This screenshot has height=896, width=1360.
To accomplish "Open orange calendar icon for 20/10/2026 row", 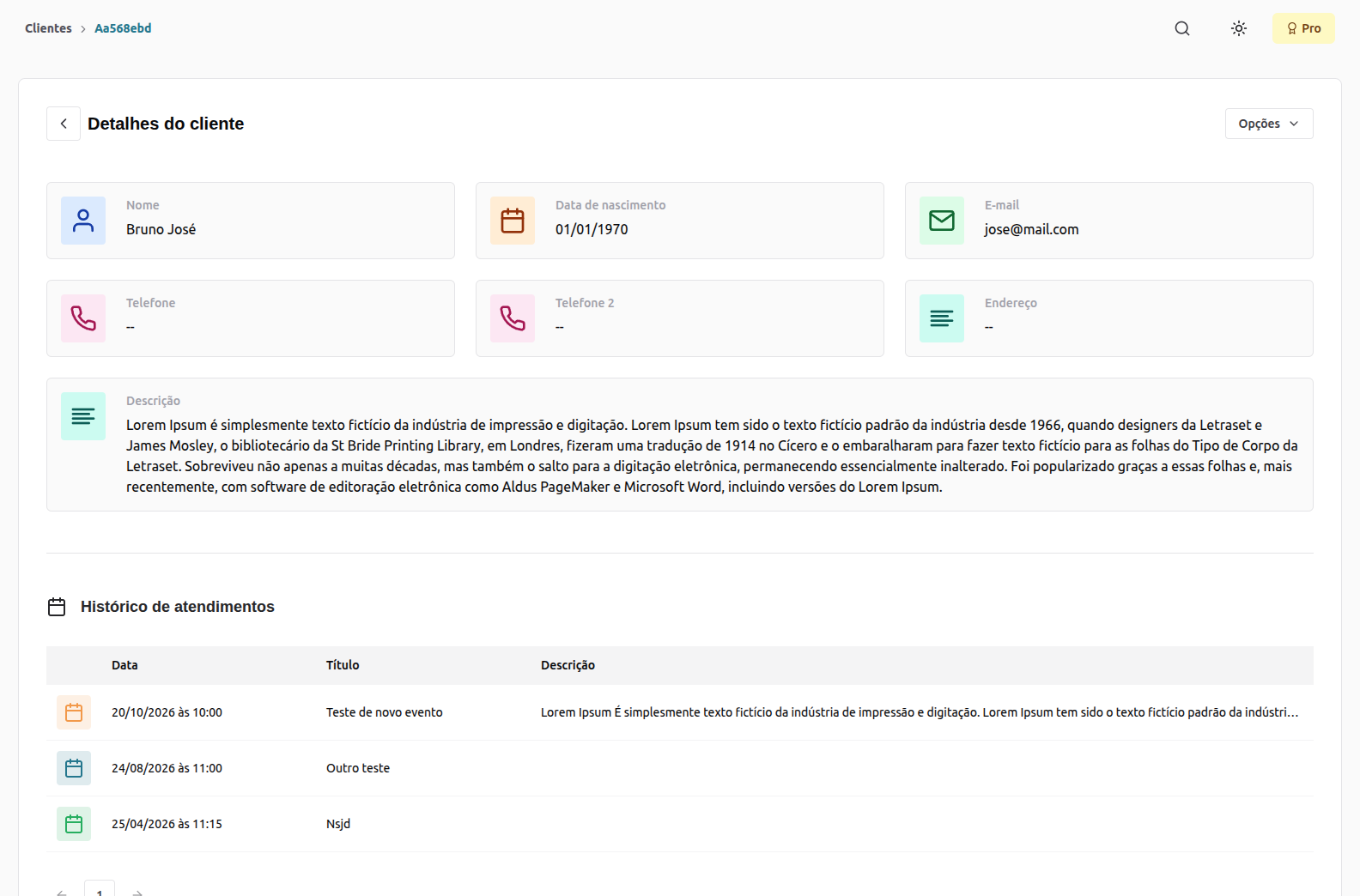I will point(74,712).
